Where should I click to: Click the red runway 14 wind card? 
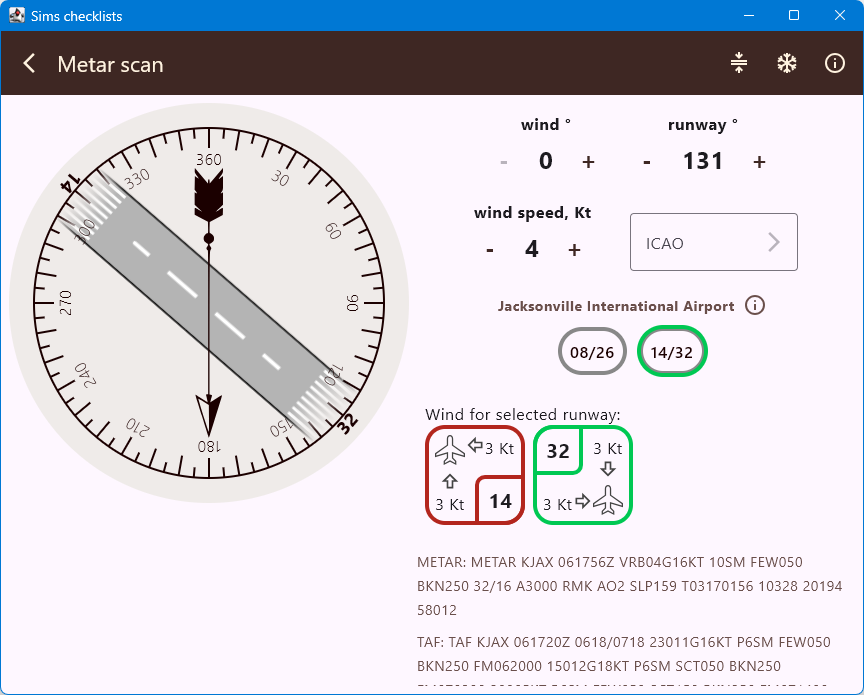click(x=474, y=475)
